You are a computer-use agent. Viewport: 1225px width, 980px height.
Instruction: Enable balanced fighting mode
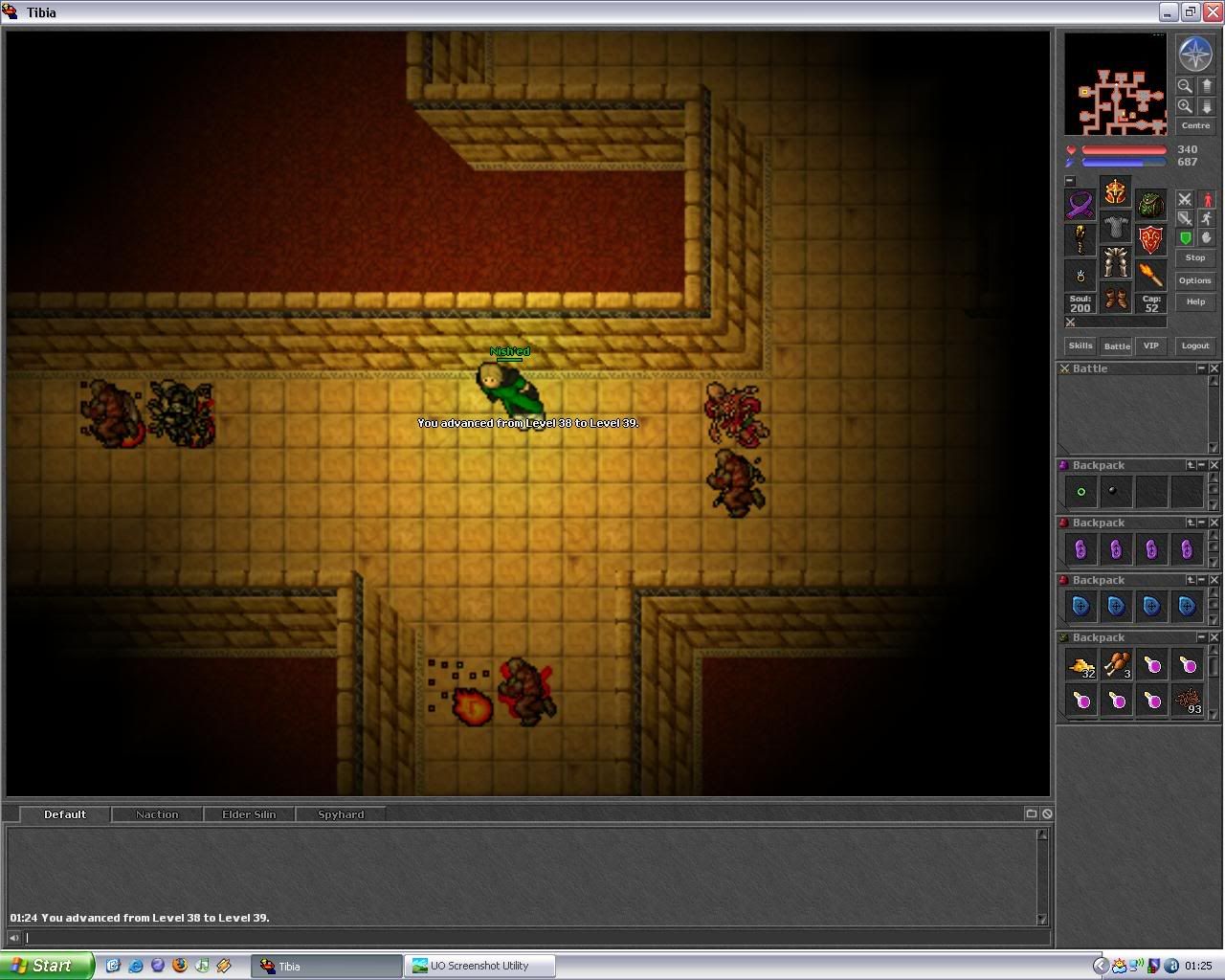1185,218
